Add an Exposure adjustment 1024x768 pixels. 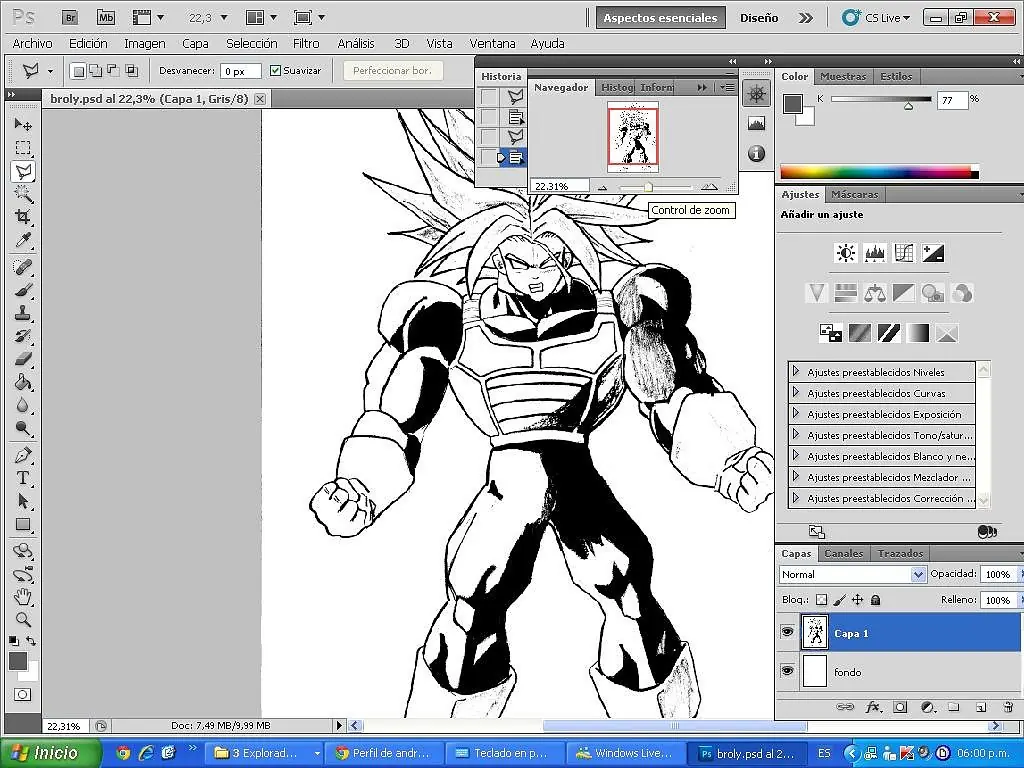pyautogui.click(x=933, y=253)
